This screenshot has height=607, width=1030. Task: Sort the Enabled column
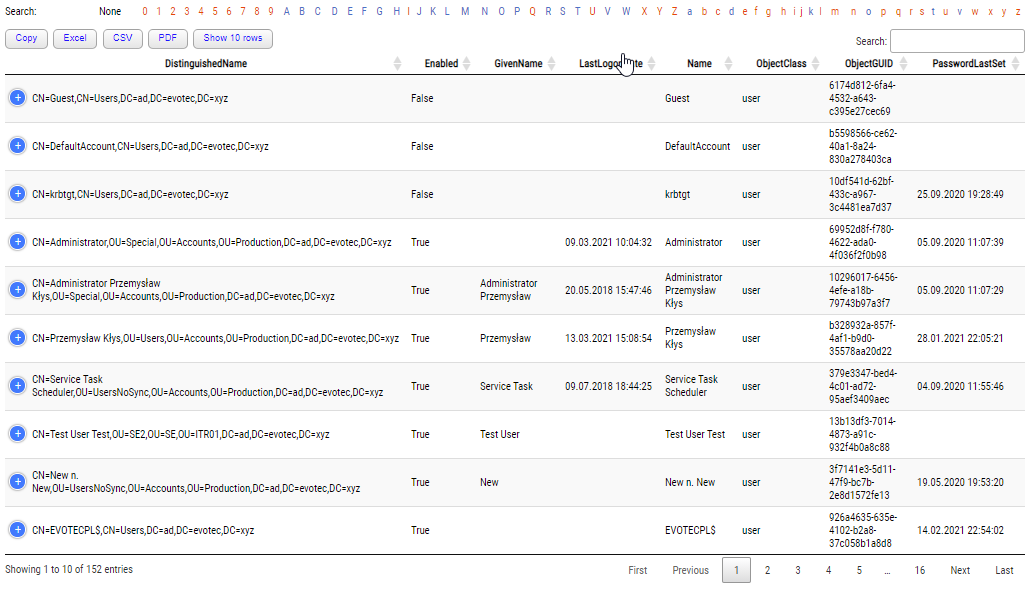click(x=440, y=62)
